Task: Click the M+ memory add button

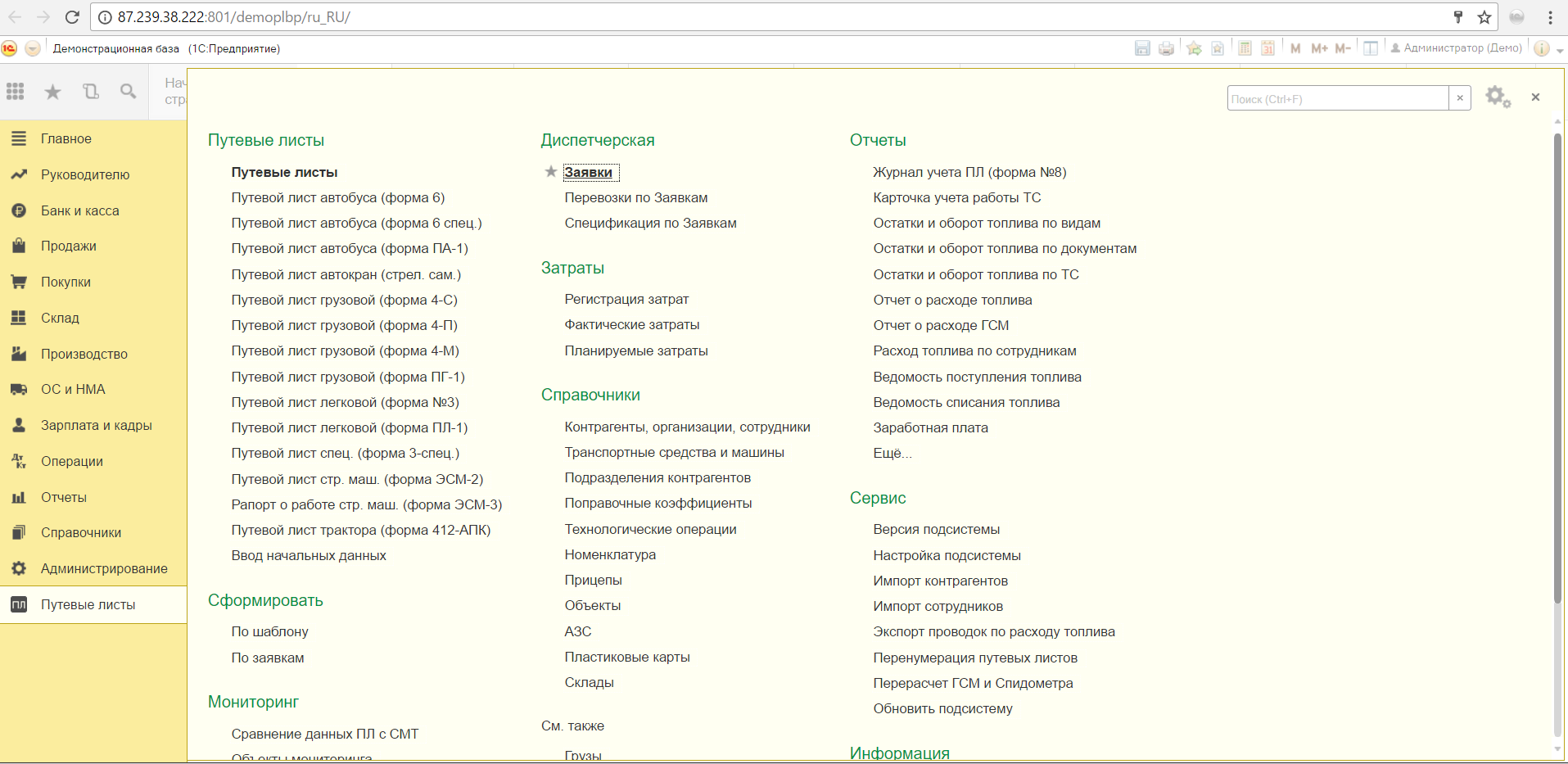Action: coord(1319,48)
